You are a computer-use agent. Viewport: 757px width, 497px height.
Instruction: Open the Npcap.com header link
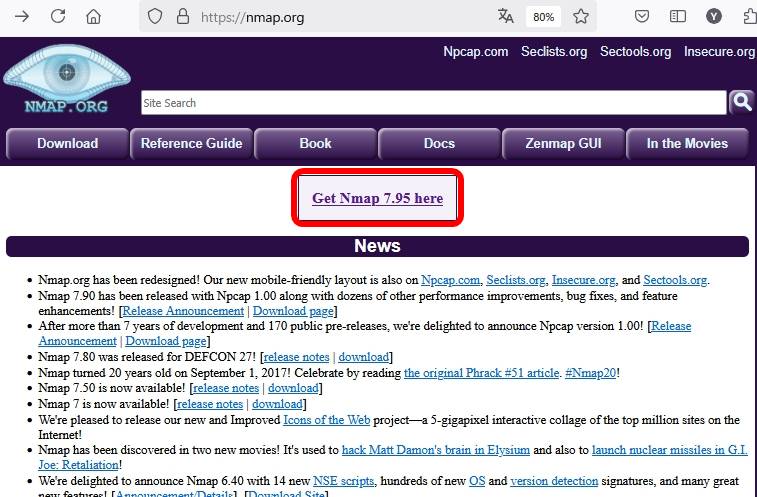476,52
